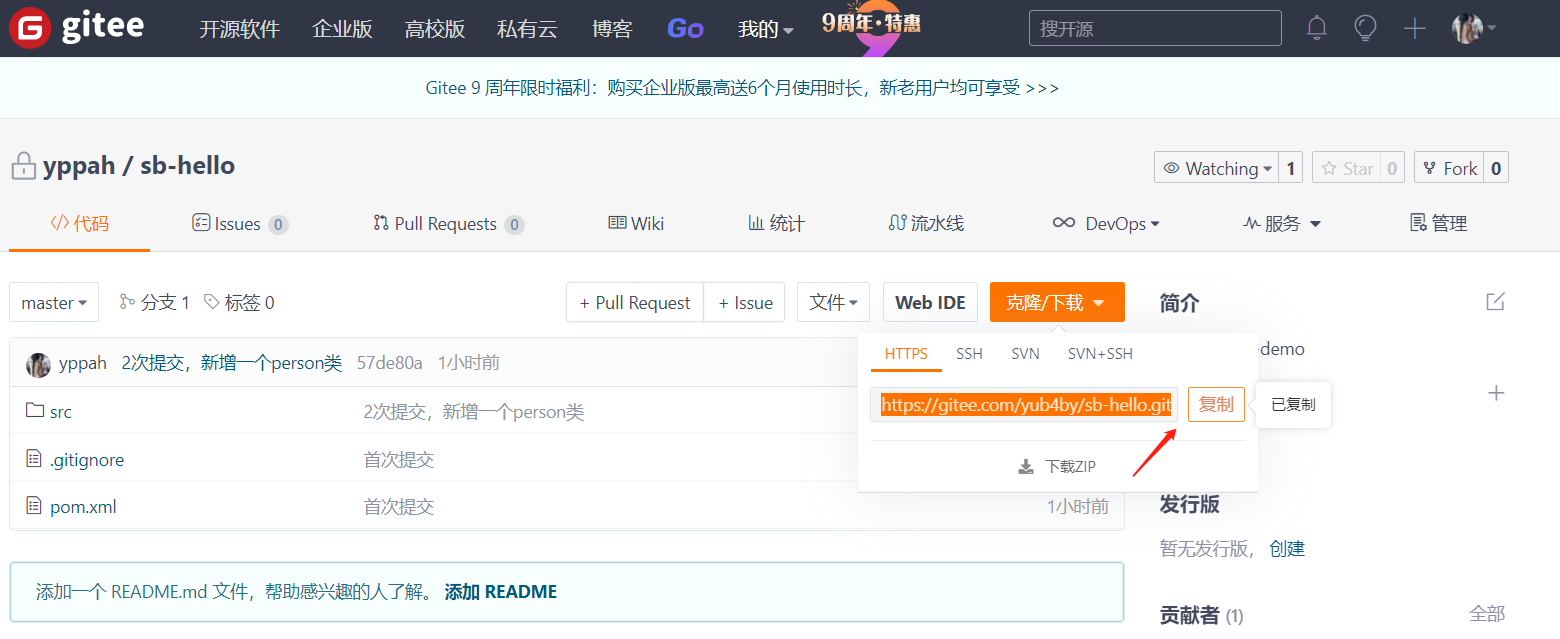Open the Web IDE button
The width and height of the screenshot is (1560, 639).
click(x=930, y=302)
